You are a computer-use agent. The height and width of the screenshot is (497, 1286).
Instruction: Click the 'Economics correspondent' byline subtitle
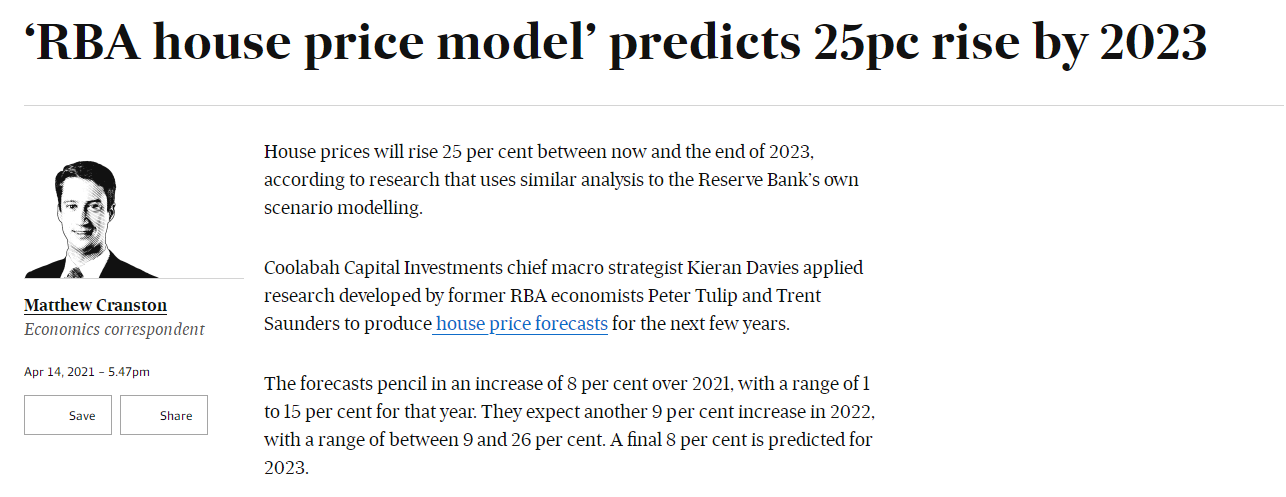point(114,329)
